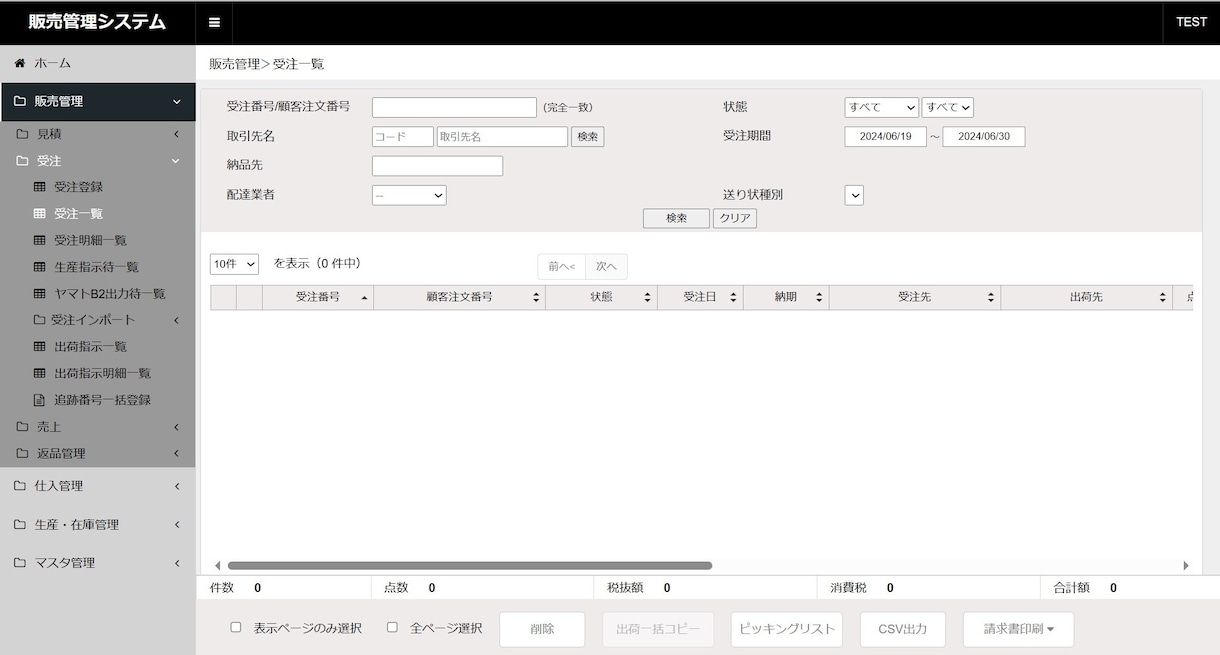Open the second 状態 dropdown showing すべて

(948, 107)
